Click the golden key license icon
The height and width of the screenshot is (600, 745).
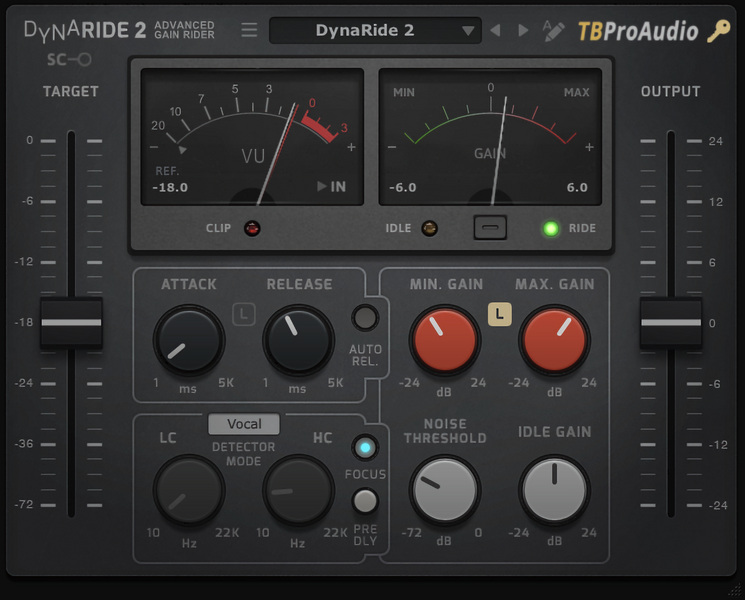click(x=719, y=31)
